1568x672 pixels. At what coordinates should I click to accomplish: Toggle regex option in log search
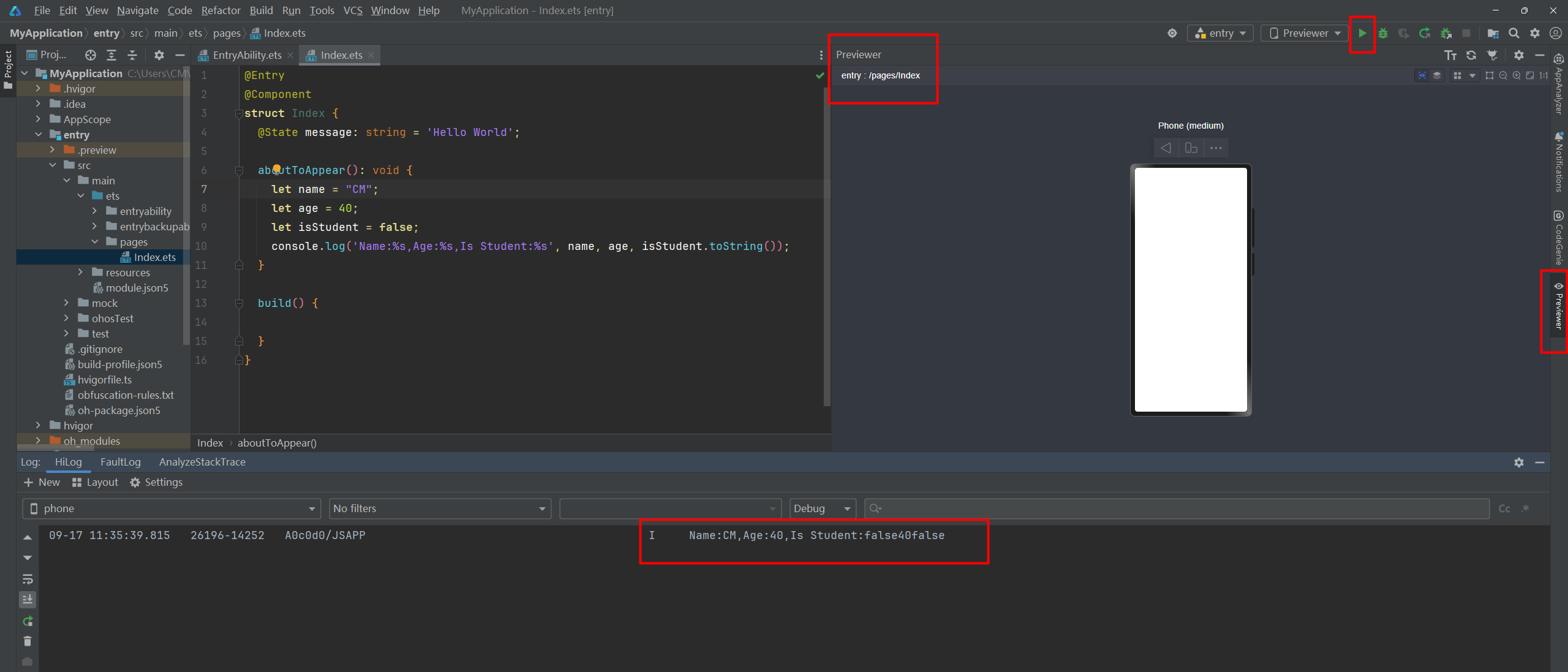(x=1525, y=508)
